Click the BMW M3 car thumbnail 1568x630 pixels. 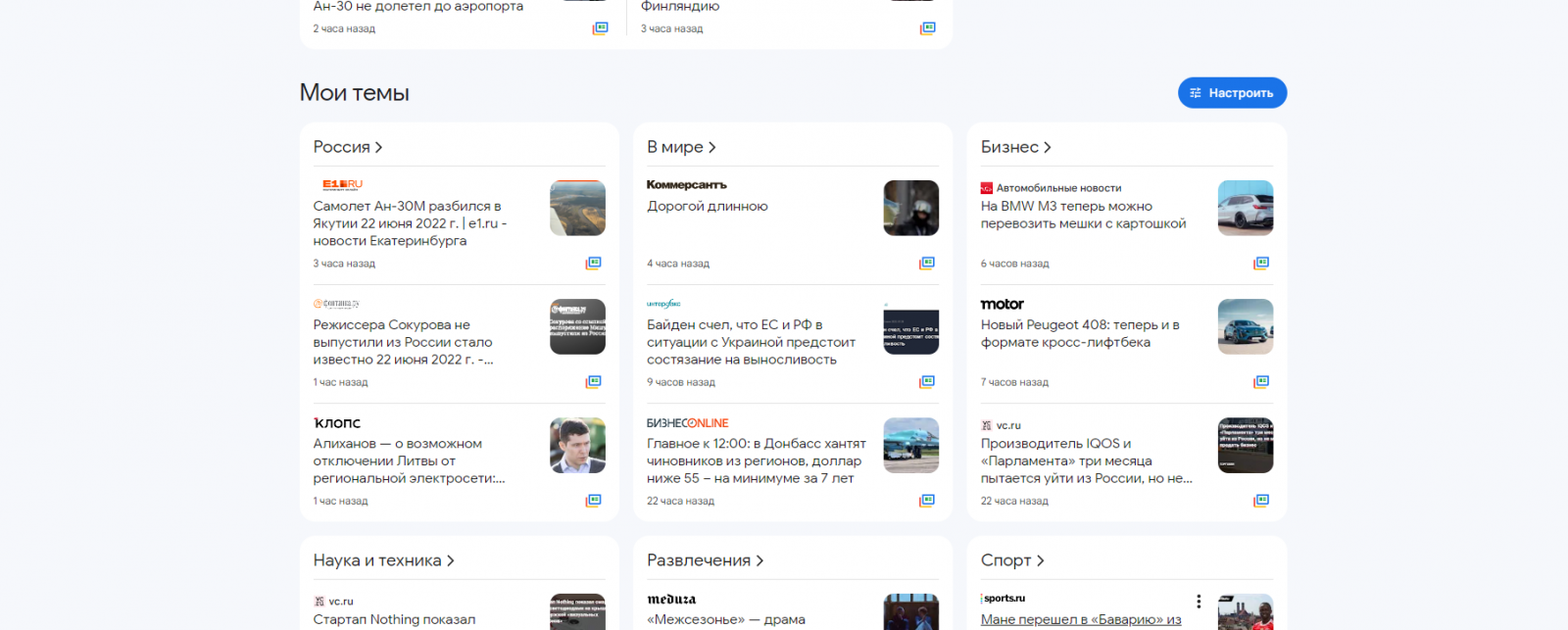(1246, 208)
